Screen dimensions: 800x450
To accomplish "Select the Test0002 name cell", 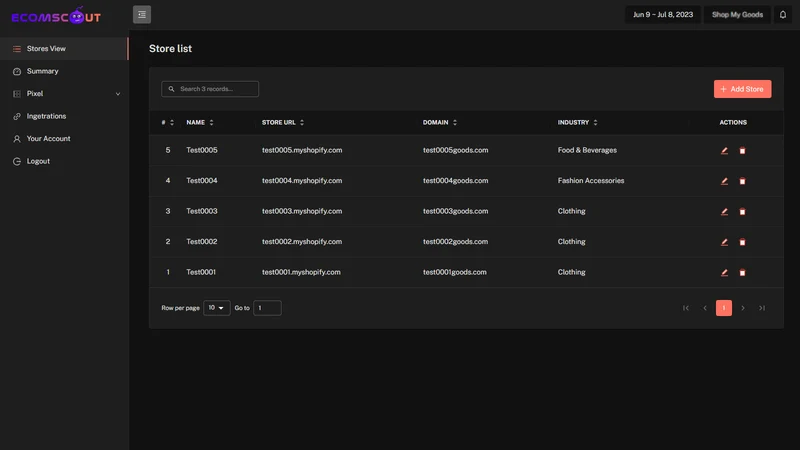I will (202, 241).
